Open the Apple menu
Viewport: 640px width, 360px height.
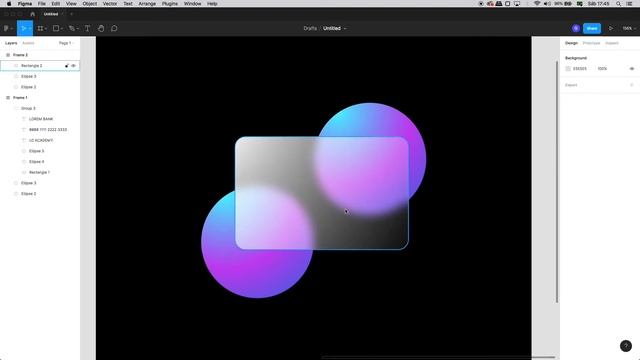click(x=9, y=4)
